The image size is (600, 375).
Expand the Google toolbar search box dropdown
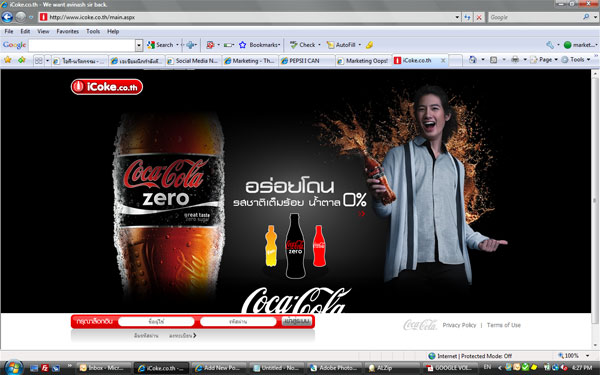(139, 45)
